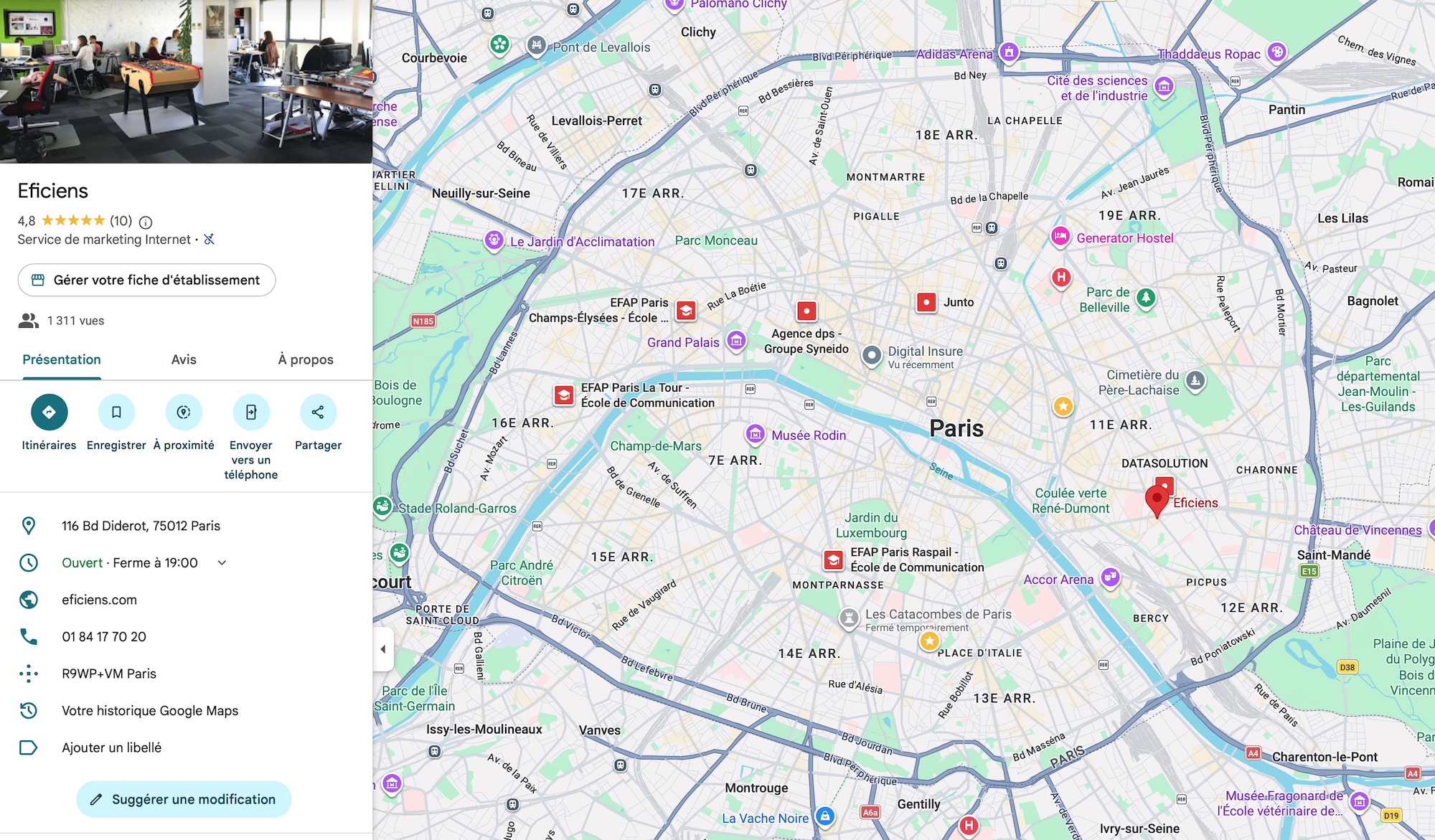Viewport: 1435px width, 840px height.
Task: Open the office photo at the top
Action: coord(187,81)
